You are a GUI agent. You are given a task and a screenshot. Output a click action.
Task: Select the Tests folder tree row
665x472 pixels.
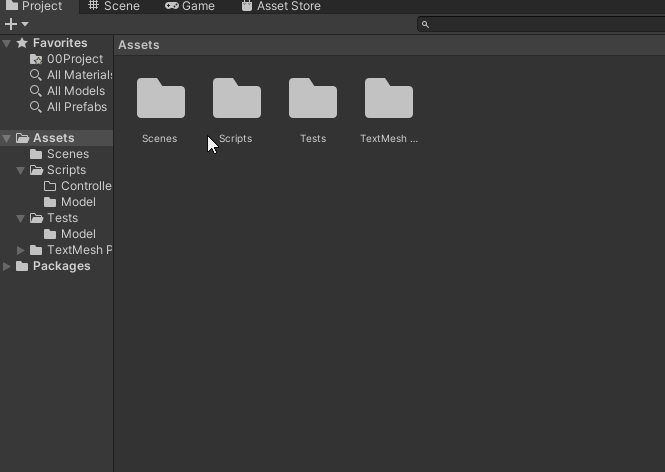click(x=56, y=218)
